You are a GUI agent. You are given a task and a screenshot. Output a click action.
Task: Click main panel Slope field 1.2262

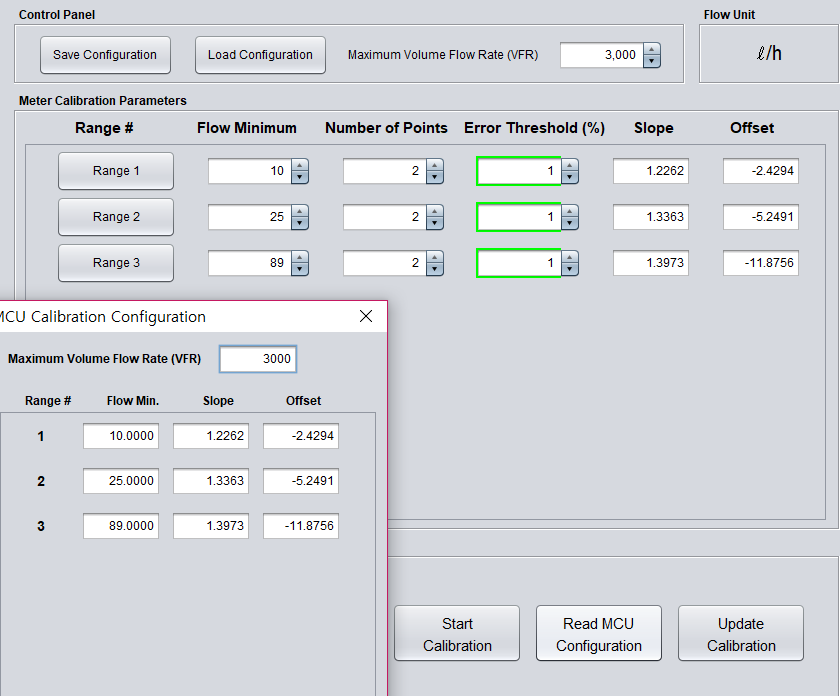click(x=651, y=171)
